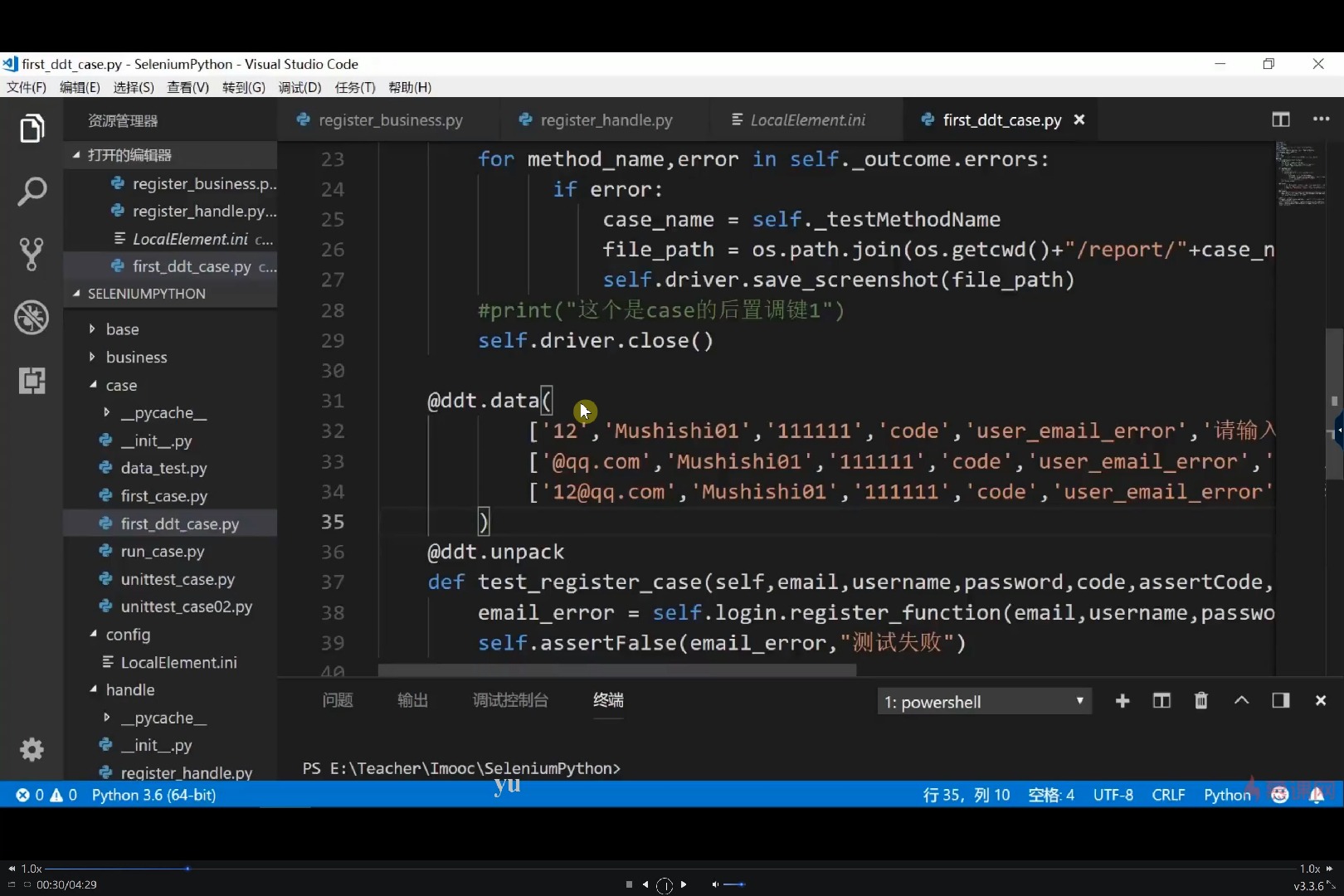The image size is (1344, 896).
Task: Open data_test.py in file tree
Action: coord(163,468)
